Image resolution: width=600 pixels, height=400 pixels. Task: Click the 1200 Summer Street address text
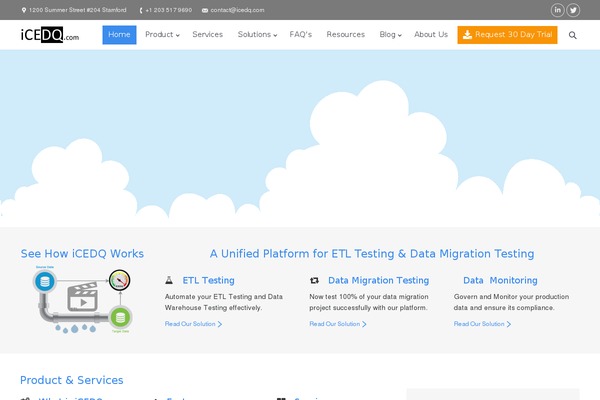(78, 10)
